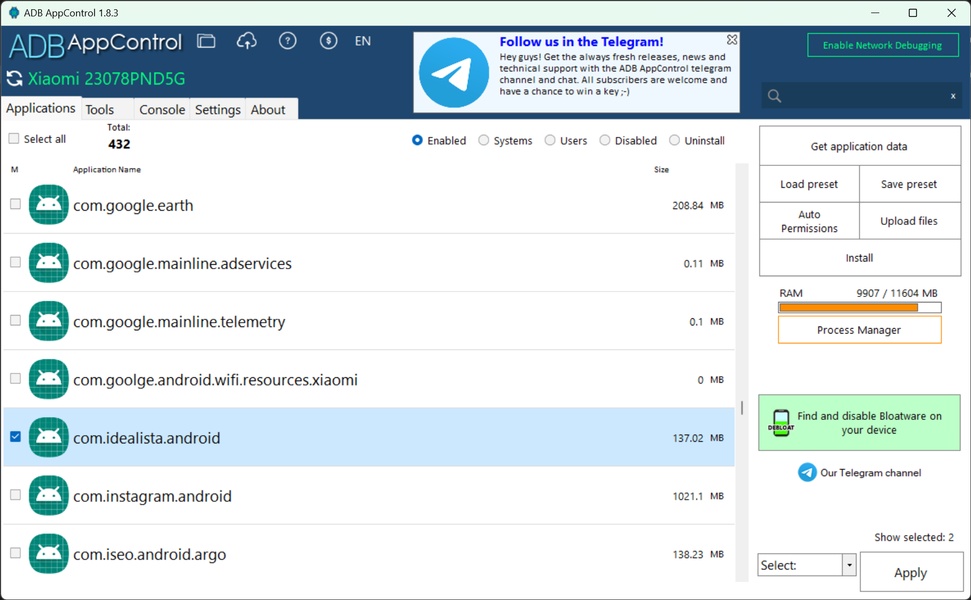Screen dimensions: 971x600
Task: Uncheck com.idealista.android checkbox
Action: click(x=15, y=437)
